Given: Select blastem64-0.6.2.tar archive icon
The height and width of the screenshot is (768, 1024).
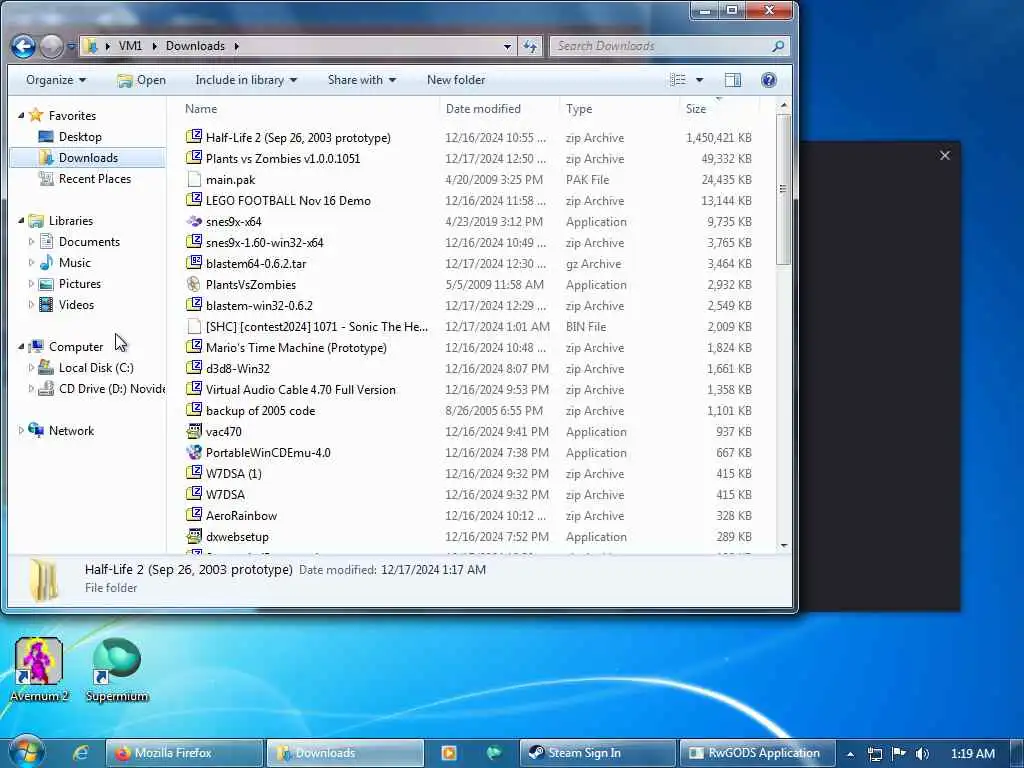Looking at the screenshot, I should (x=194, y=263).
